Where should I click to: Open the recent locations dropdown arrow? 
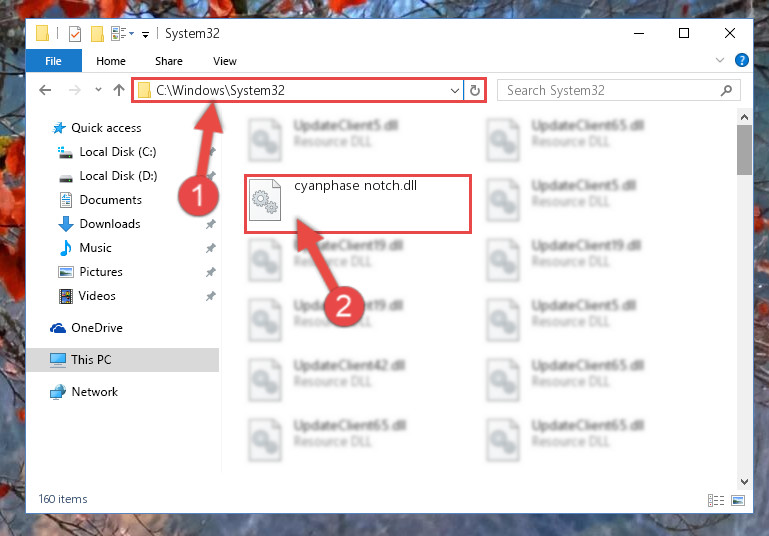[99, 90]
